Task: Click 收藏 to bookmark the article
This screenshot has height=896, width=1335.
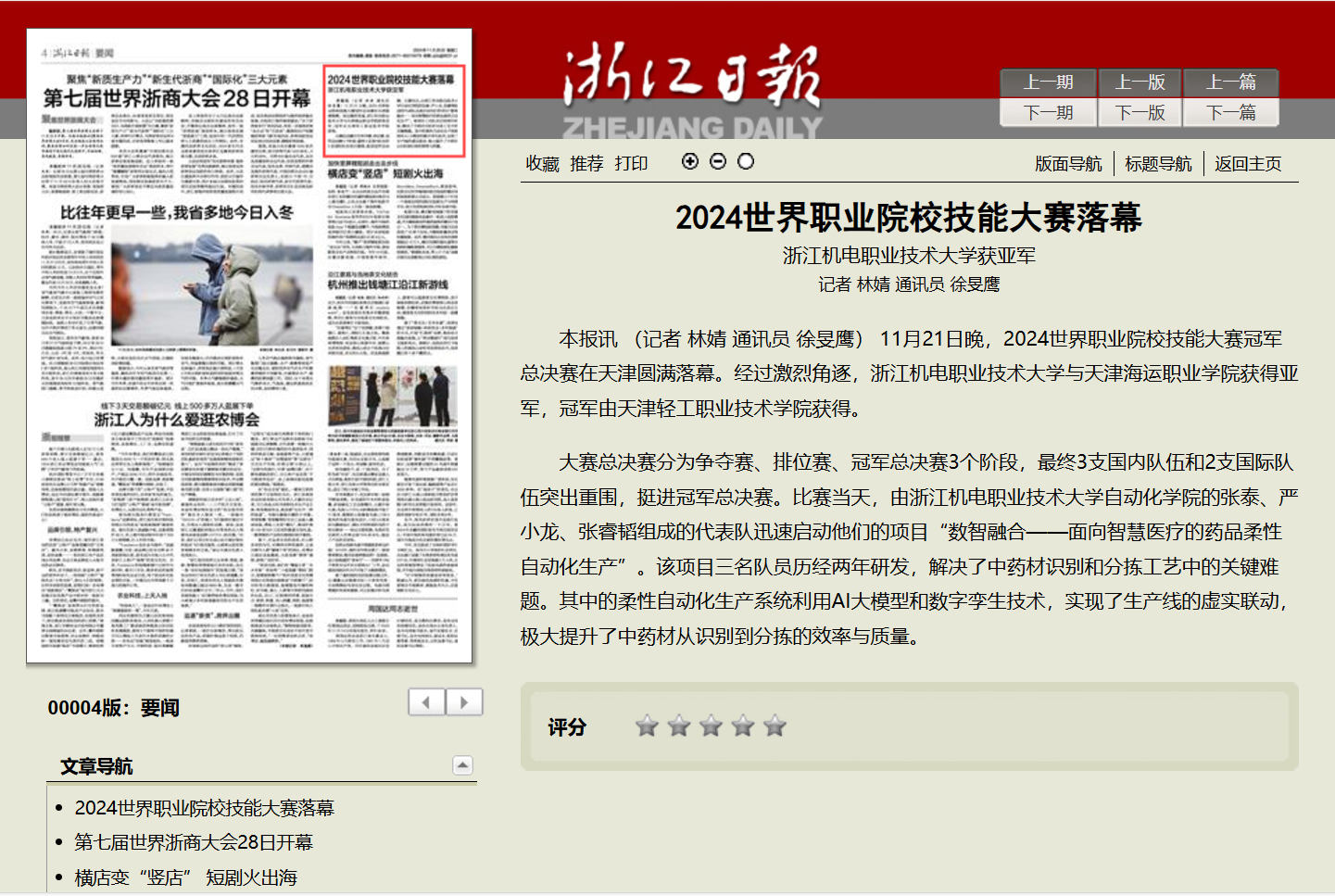Action: coord(542,164)
